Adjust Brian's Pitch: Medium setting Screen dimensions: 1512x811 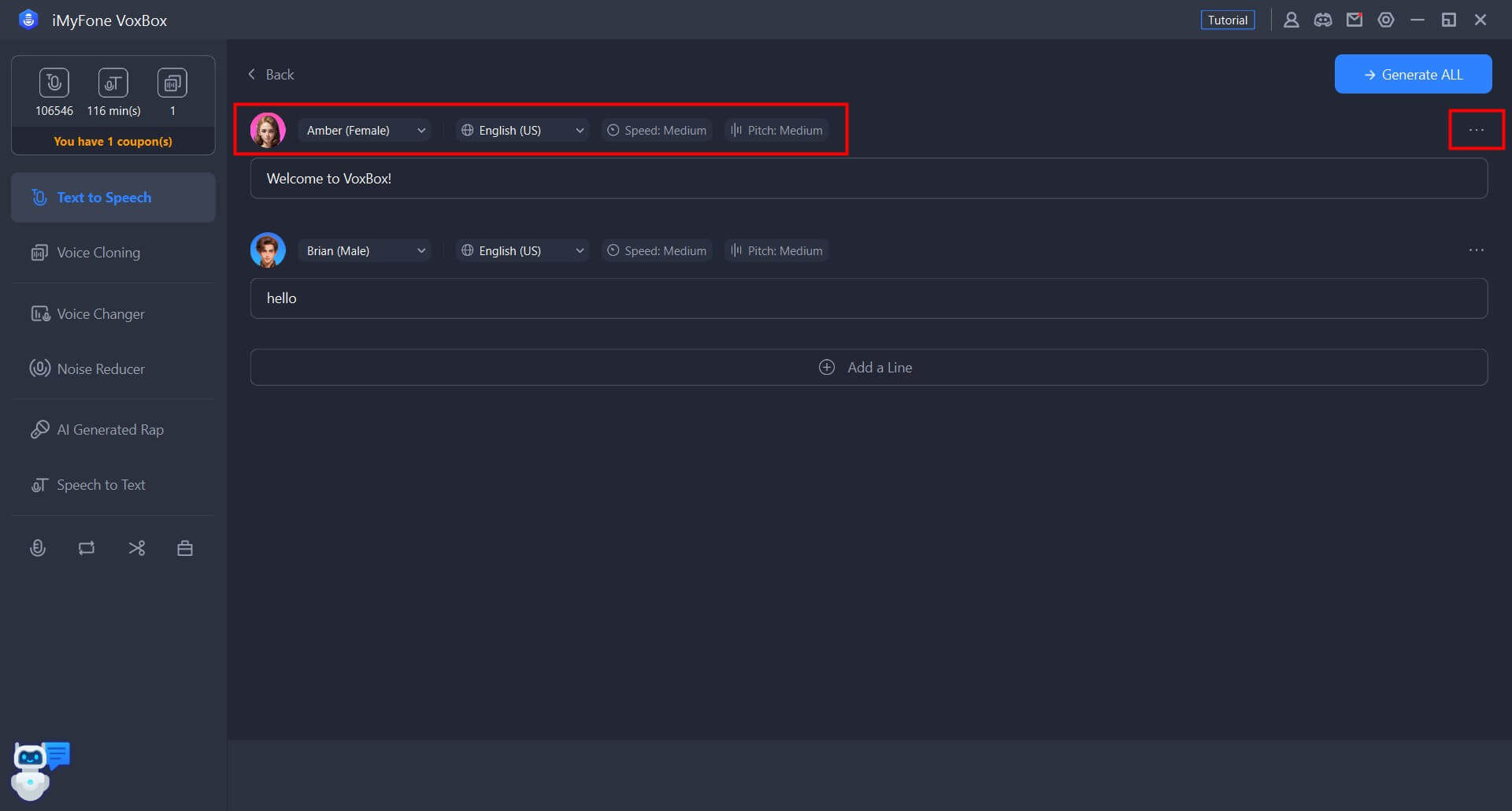[776, 251]
